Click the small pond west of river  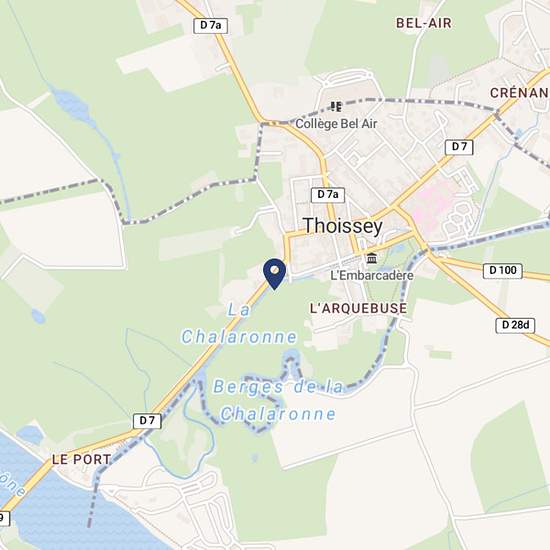[x=38, y=316]
